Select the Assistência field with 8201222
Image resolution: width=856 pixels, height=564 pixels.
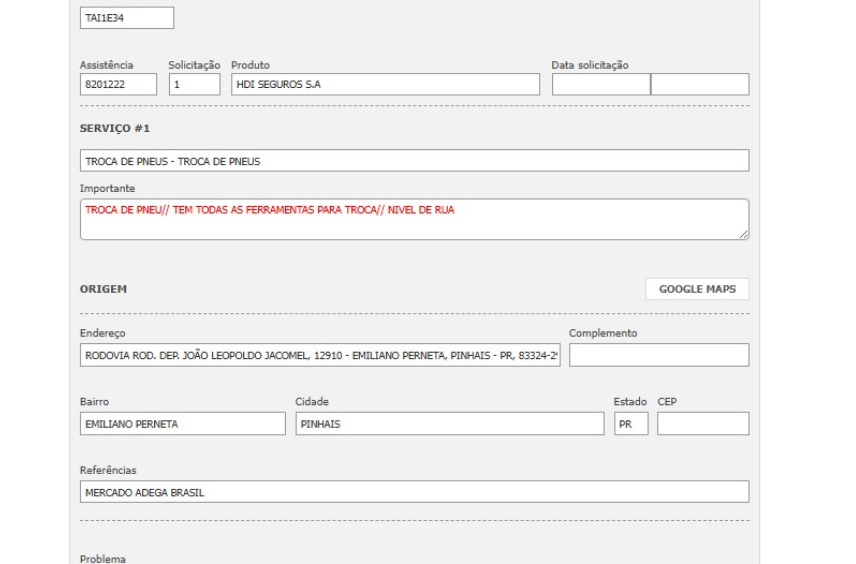pyautogui.click(x=118, y=85)
